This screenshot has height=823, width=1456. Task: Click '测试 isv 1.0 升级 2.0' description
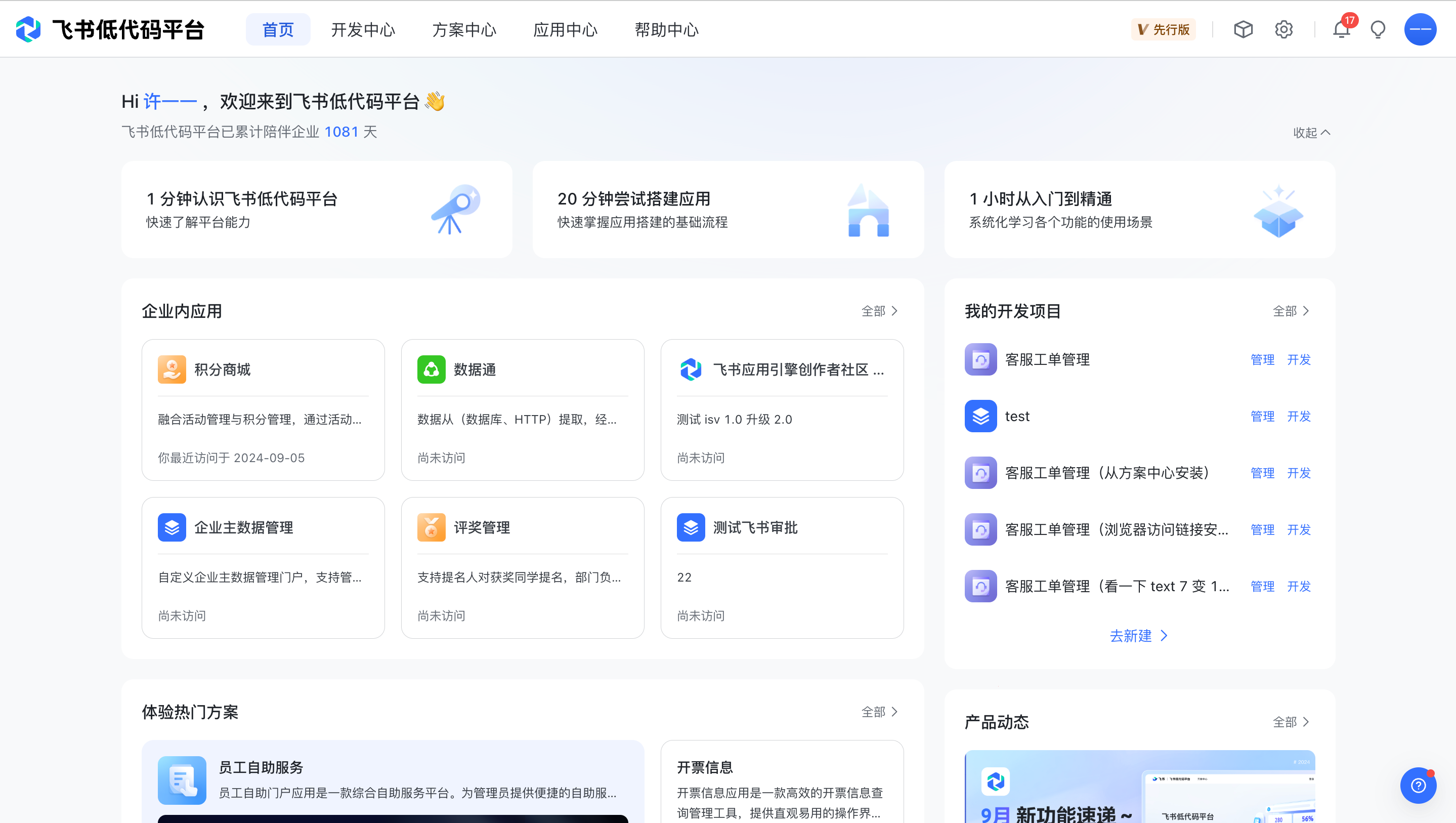click(734, 419)
